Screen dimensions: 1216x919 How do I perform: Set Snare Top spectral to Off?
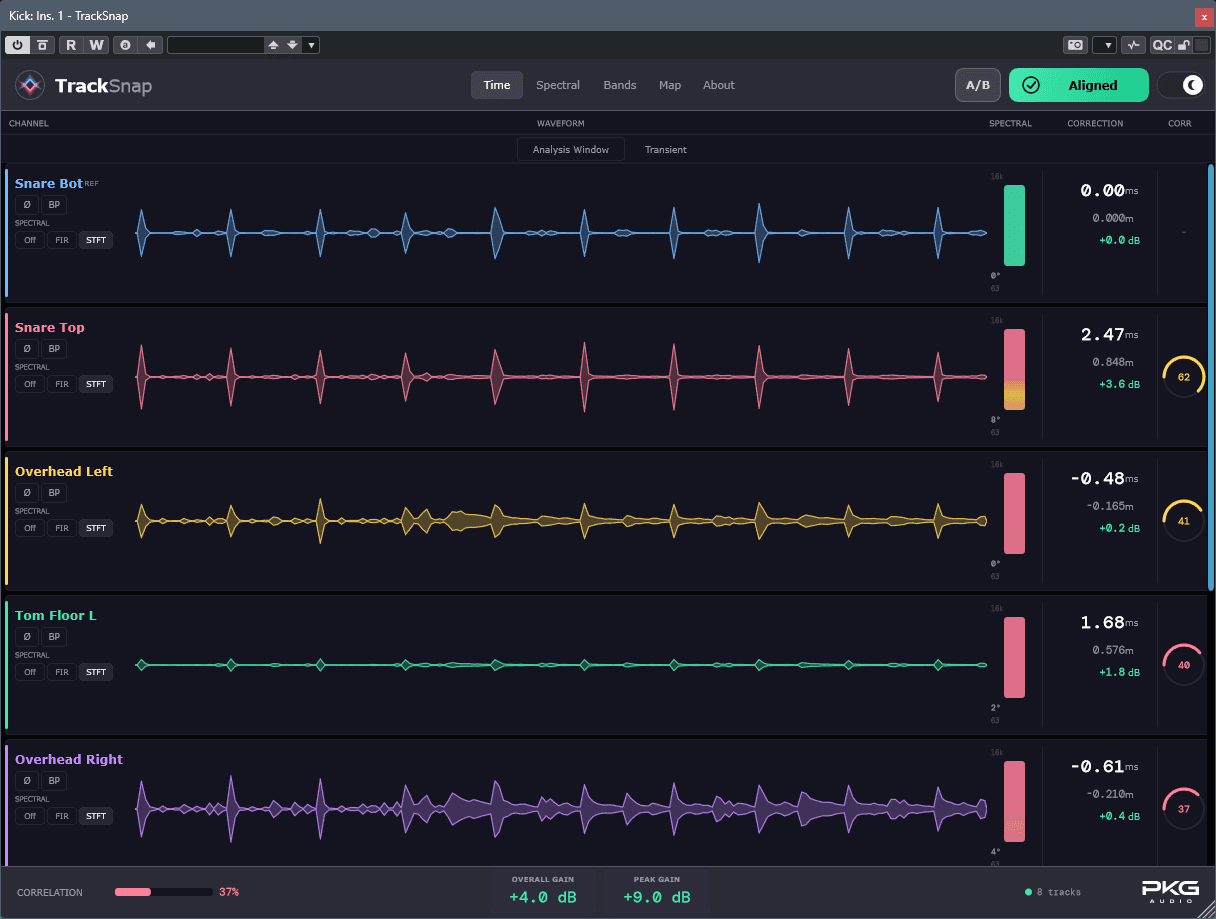[30, 384]
